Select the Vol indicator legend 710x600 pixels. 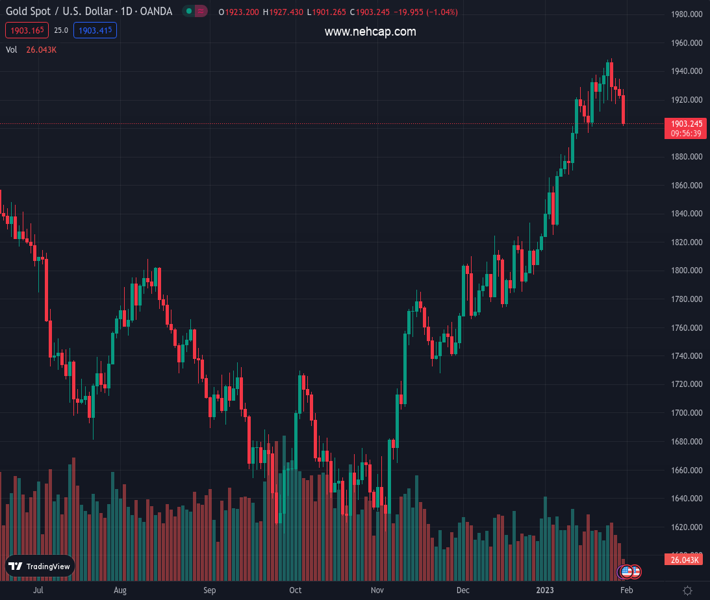click(12, 50)
